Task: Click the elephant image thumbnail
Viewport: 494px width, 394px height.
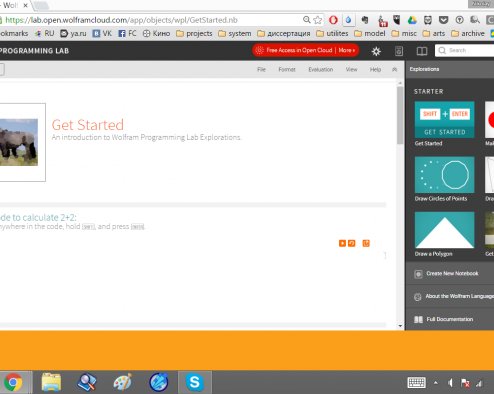Action: pyautogui.click(x=19, y=142)
